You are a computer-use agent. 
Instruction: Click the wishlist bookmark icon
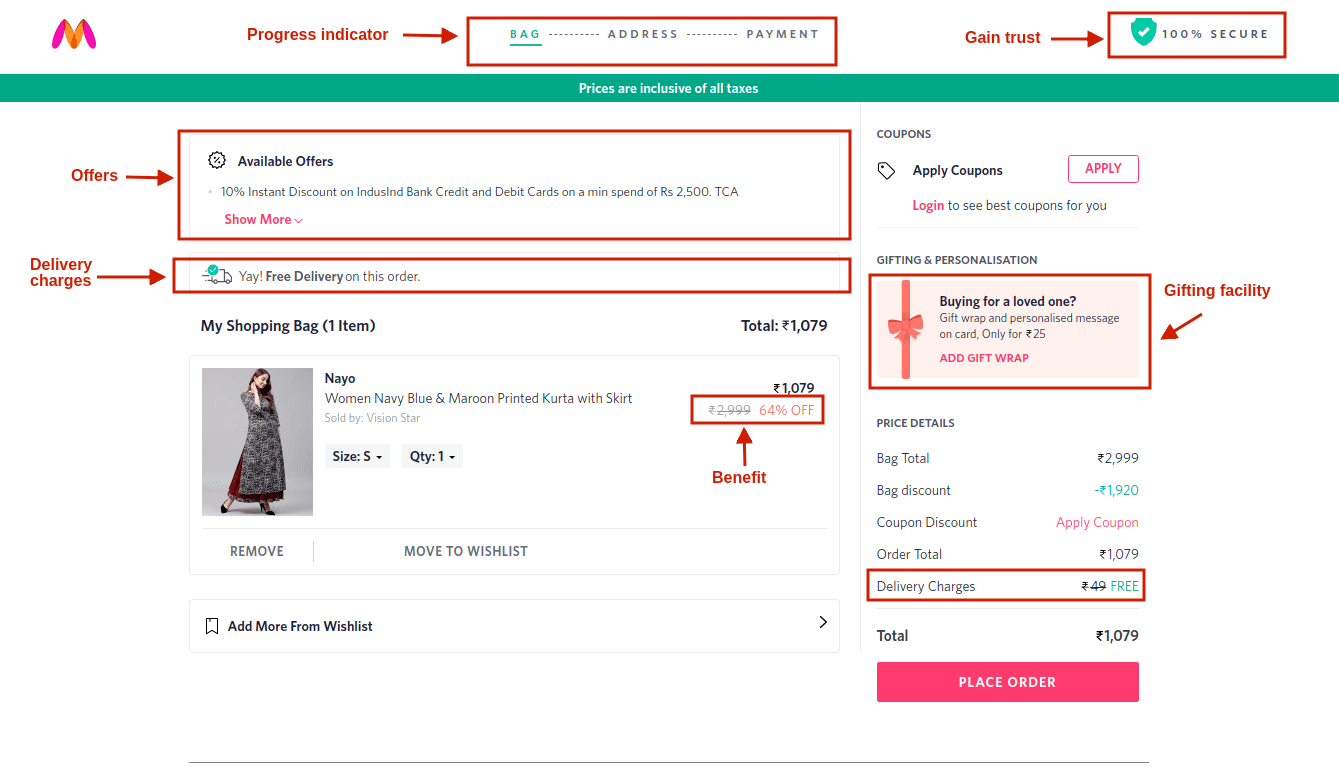tap(211, 625)
